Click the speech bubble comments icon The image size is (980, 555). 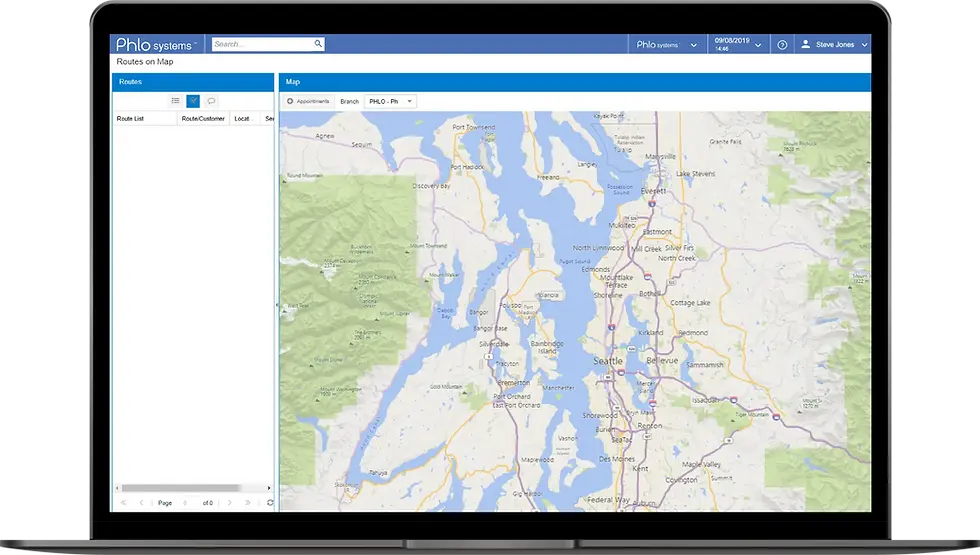(x=211, y=101)
